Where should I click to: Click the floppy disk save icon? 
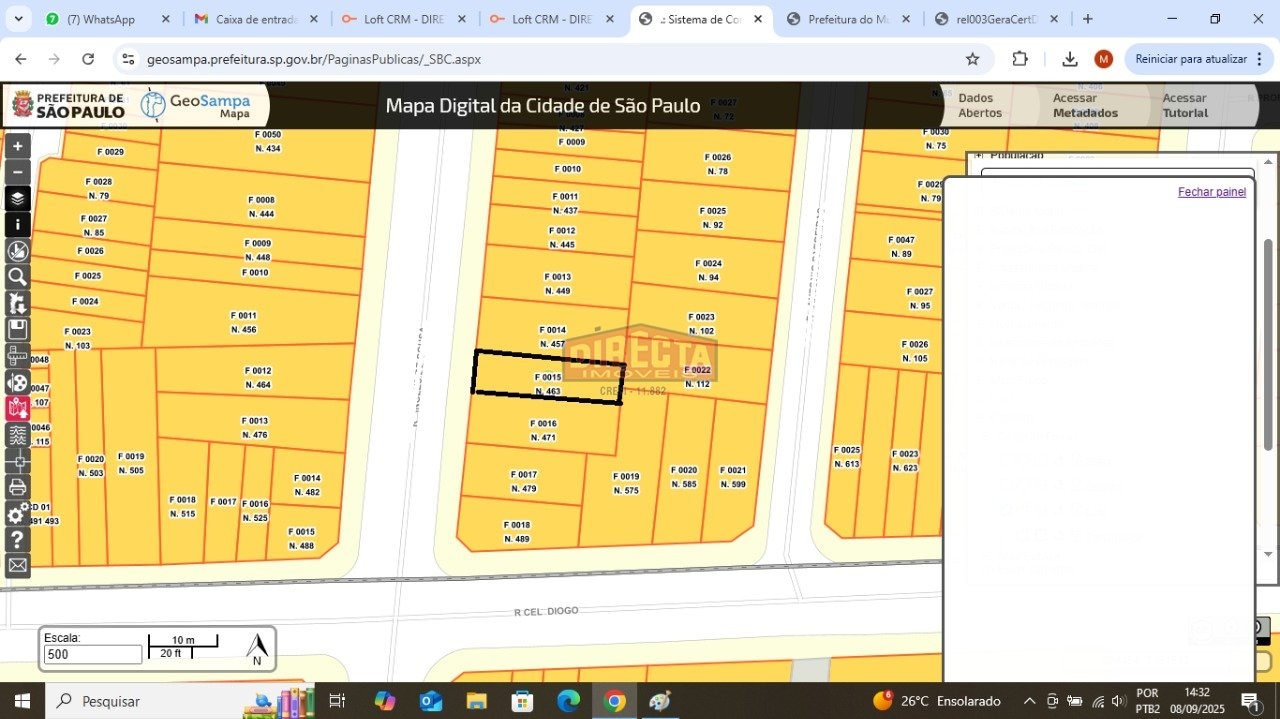[17, 329]
